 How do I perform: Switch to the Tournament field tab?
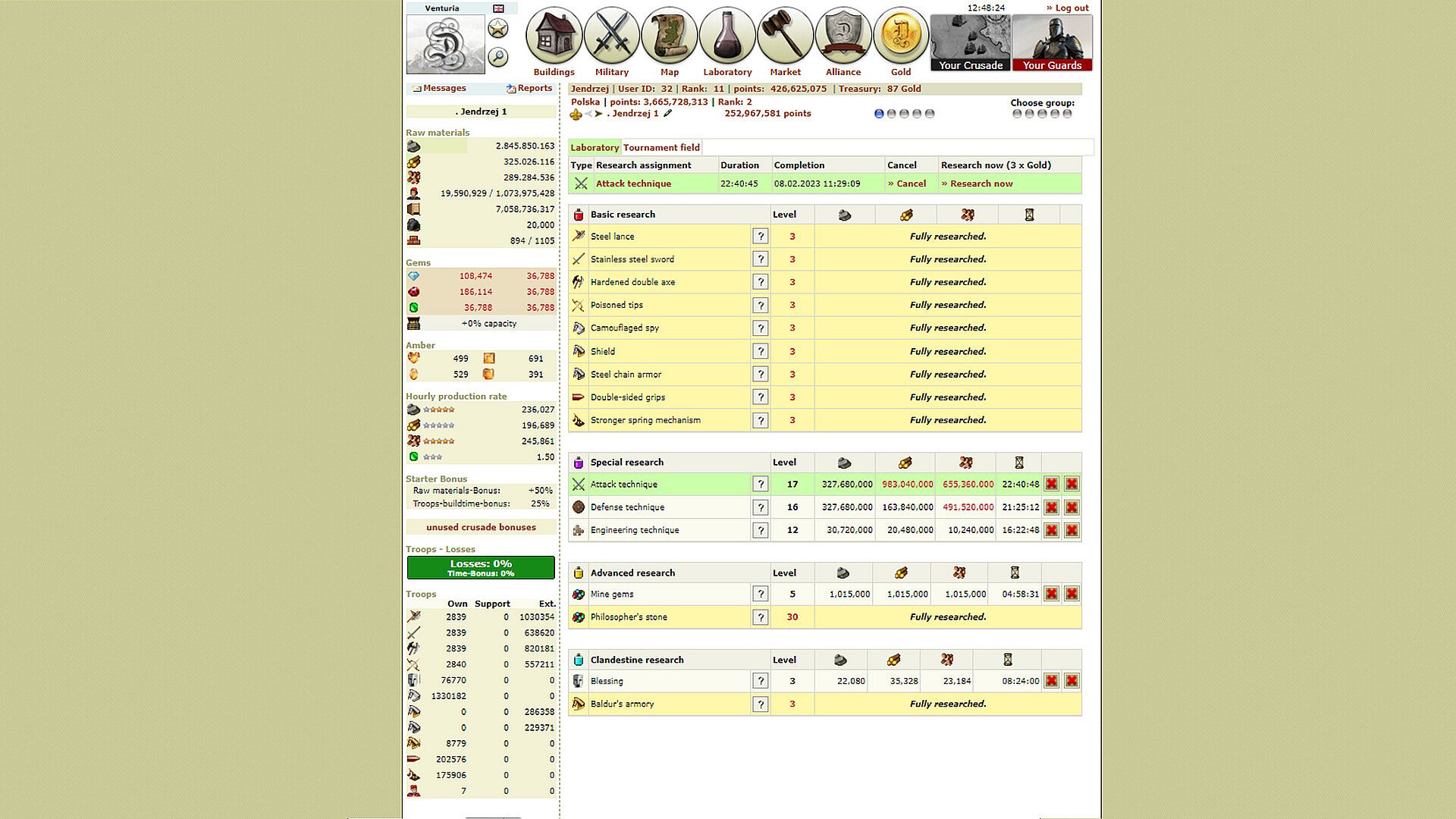point(661,148)
